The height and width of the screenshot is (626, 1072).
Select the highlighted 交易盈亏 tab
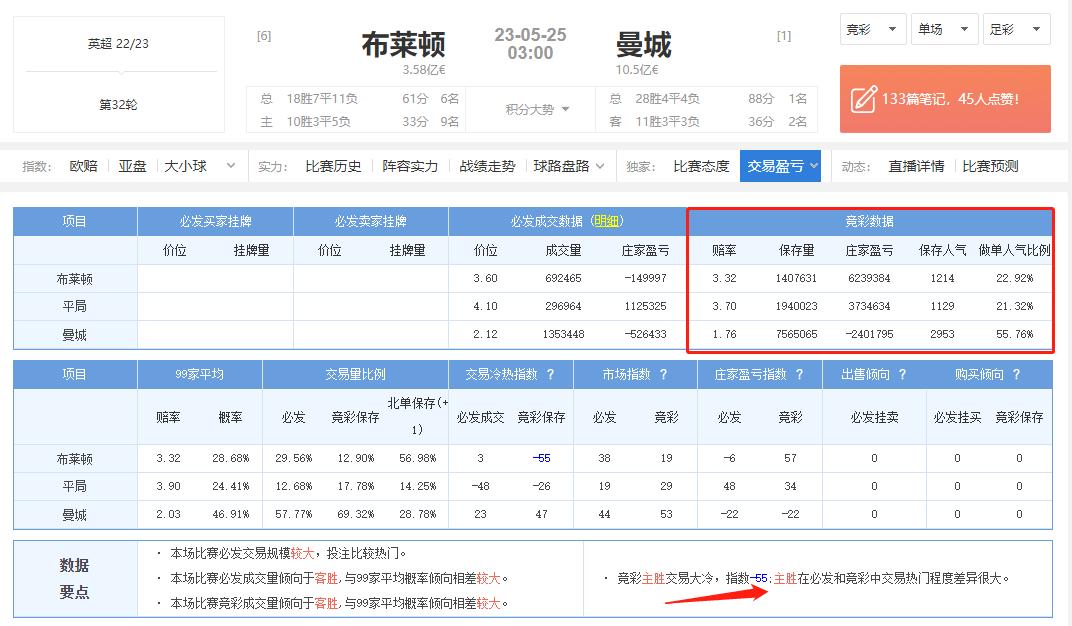(x=780, y=164)
